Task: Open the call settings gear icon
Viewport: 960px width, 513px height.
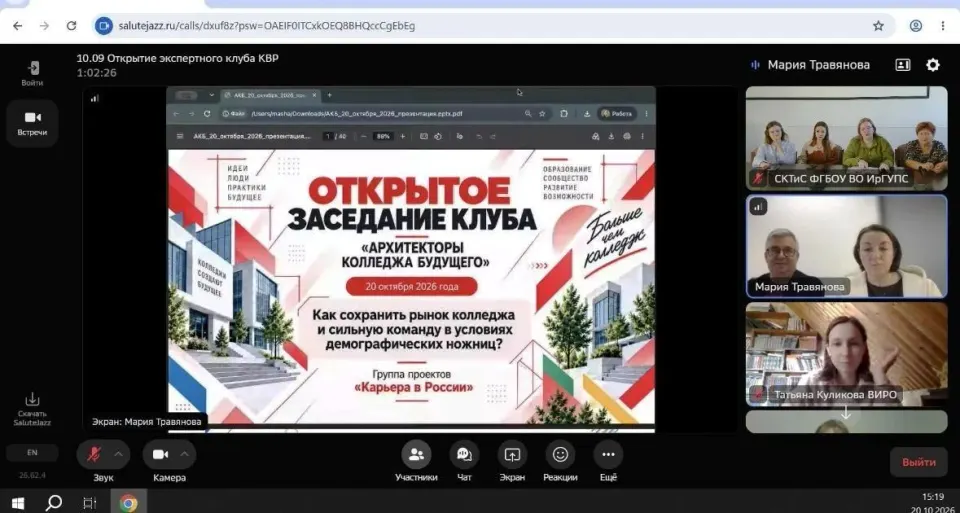Action: point(932,65)
